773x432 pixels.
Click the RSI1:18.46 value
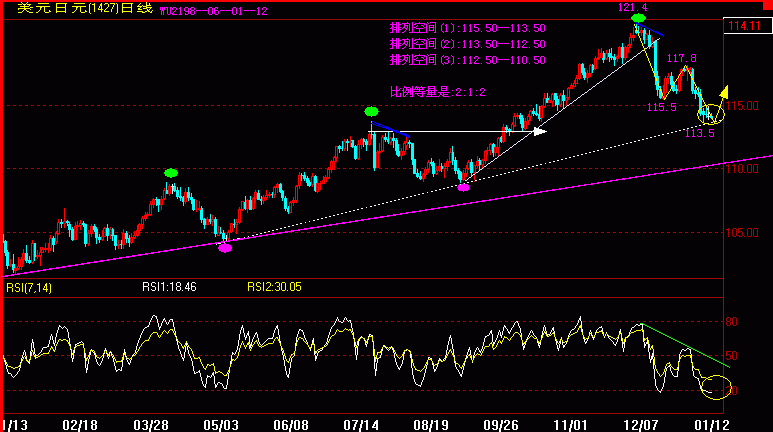coord(169,287)
